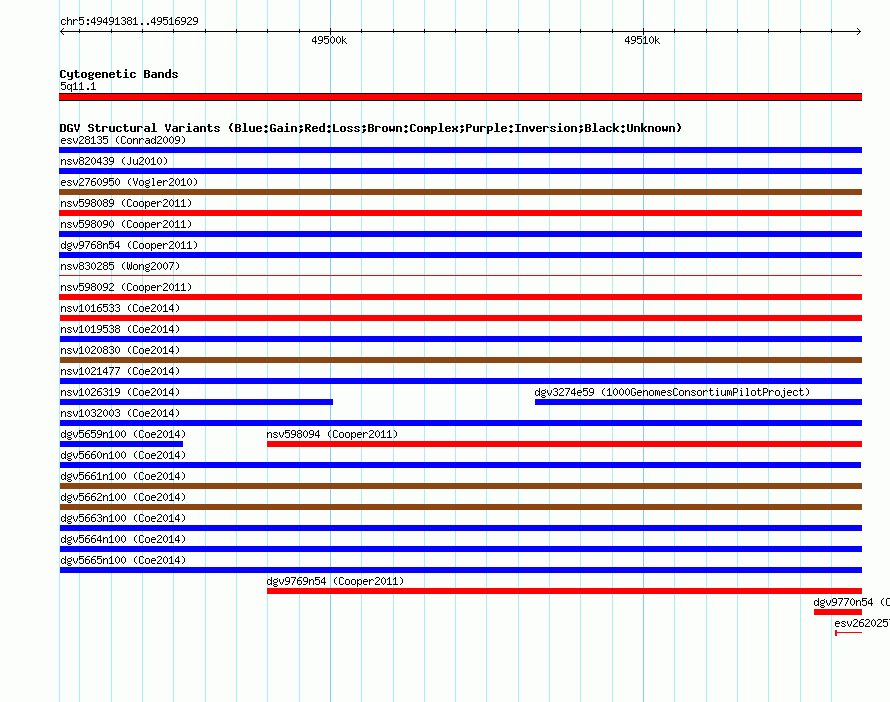This screenshot has height=702, width=890.
Task: Click the red bar for nsv598089
Action: coord(460,213)
